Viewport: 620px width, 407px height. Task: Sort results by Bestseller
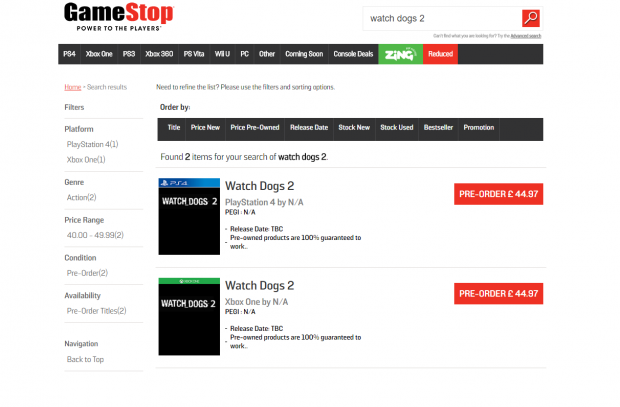click(x=438, y=128)
